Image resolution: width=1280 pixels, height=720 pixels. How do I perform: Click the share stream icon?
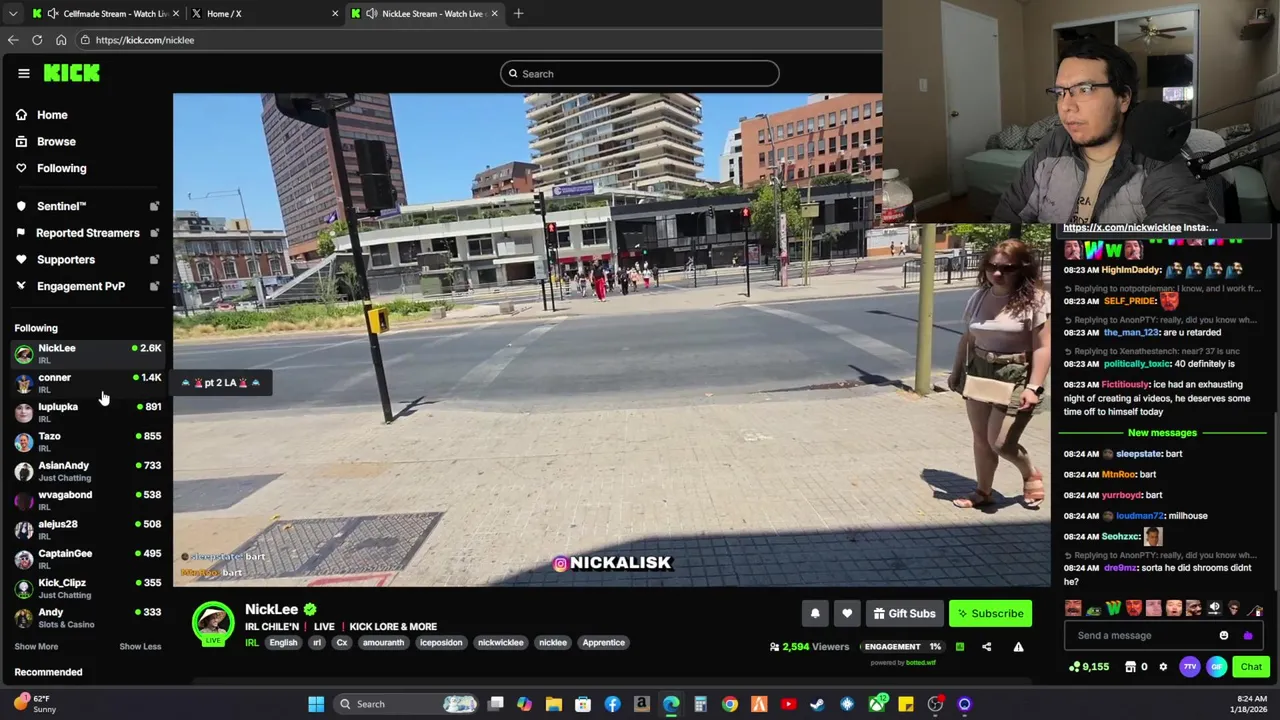point(986,647)
